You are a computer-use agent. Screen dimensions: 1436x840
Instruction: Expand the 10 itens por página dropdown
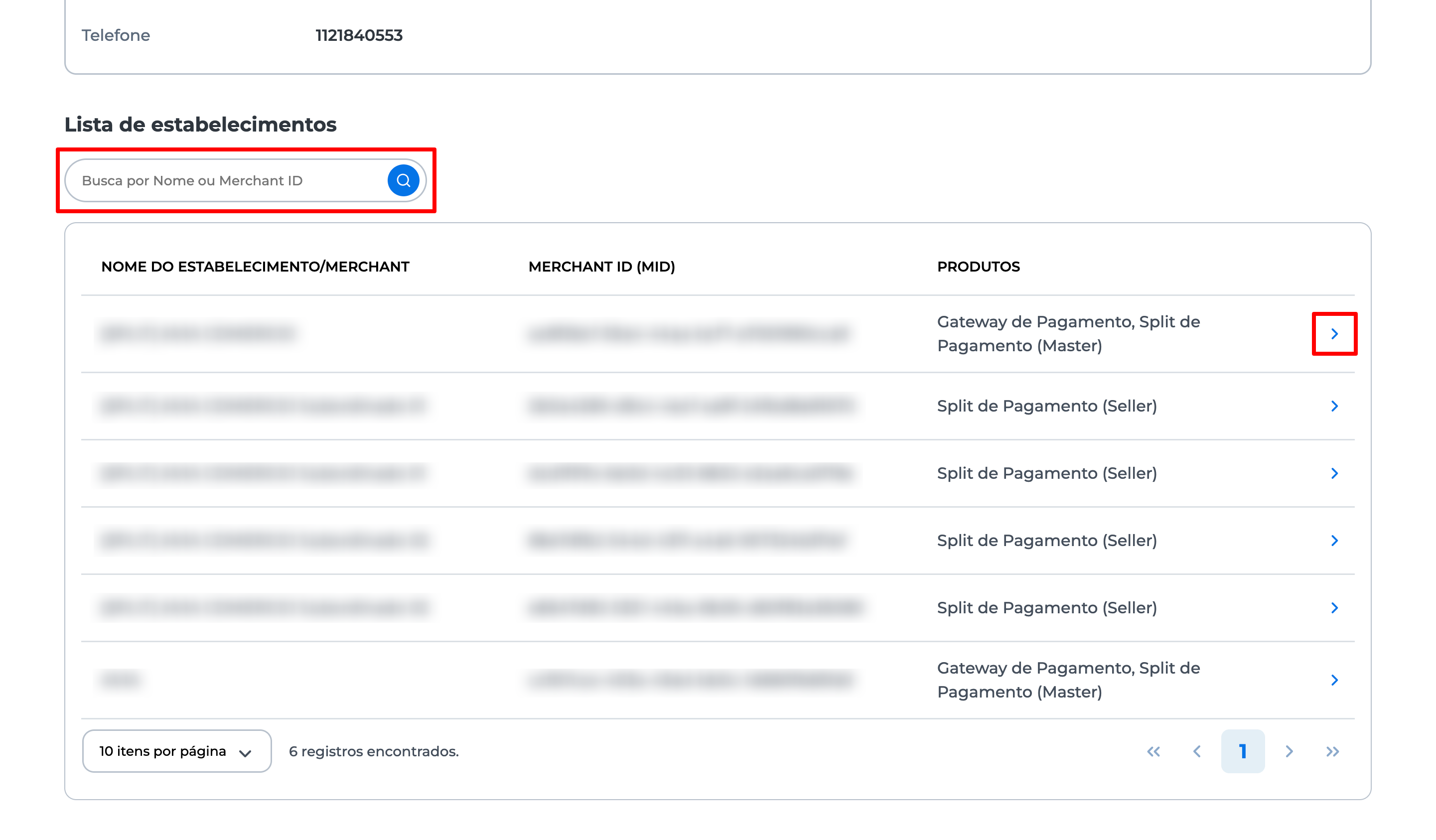(x=177, y=751)
